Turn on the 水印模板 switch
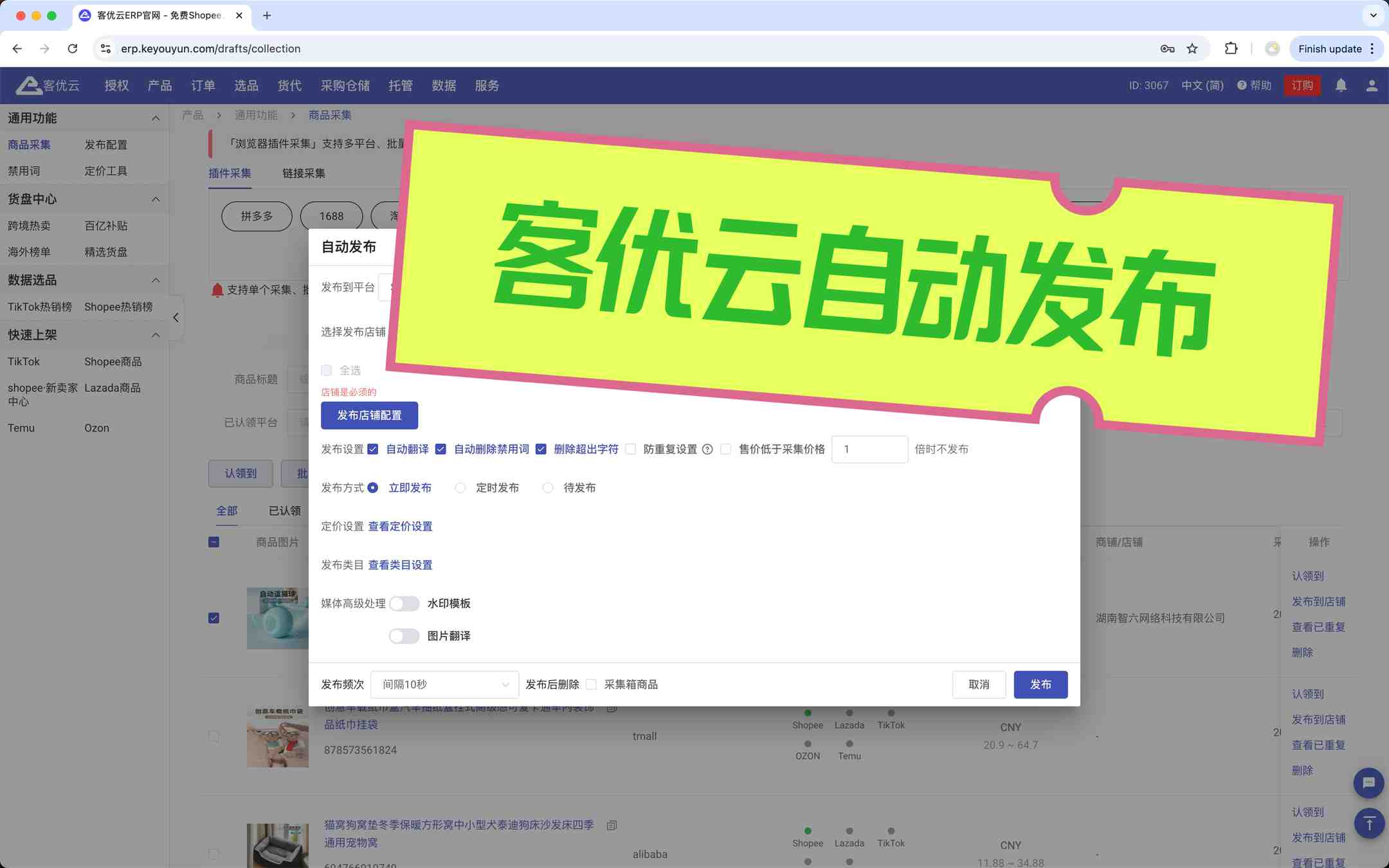1389x868 pixels. (404, 604)
